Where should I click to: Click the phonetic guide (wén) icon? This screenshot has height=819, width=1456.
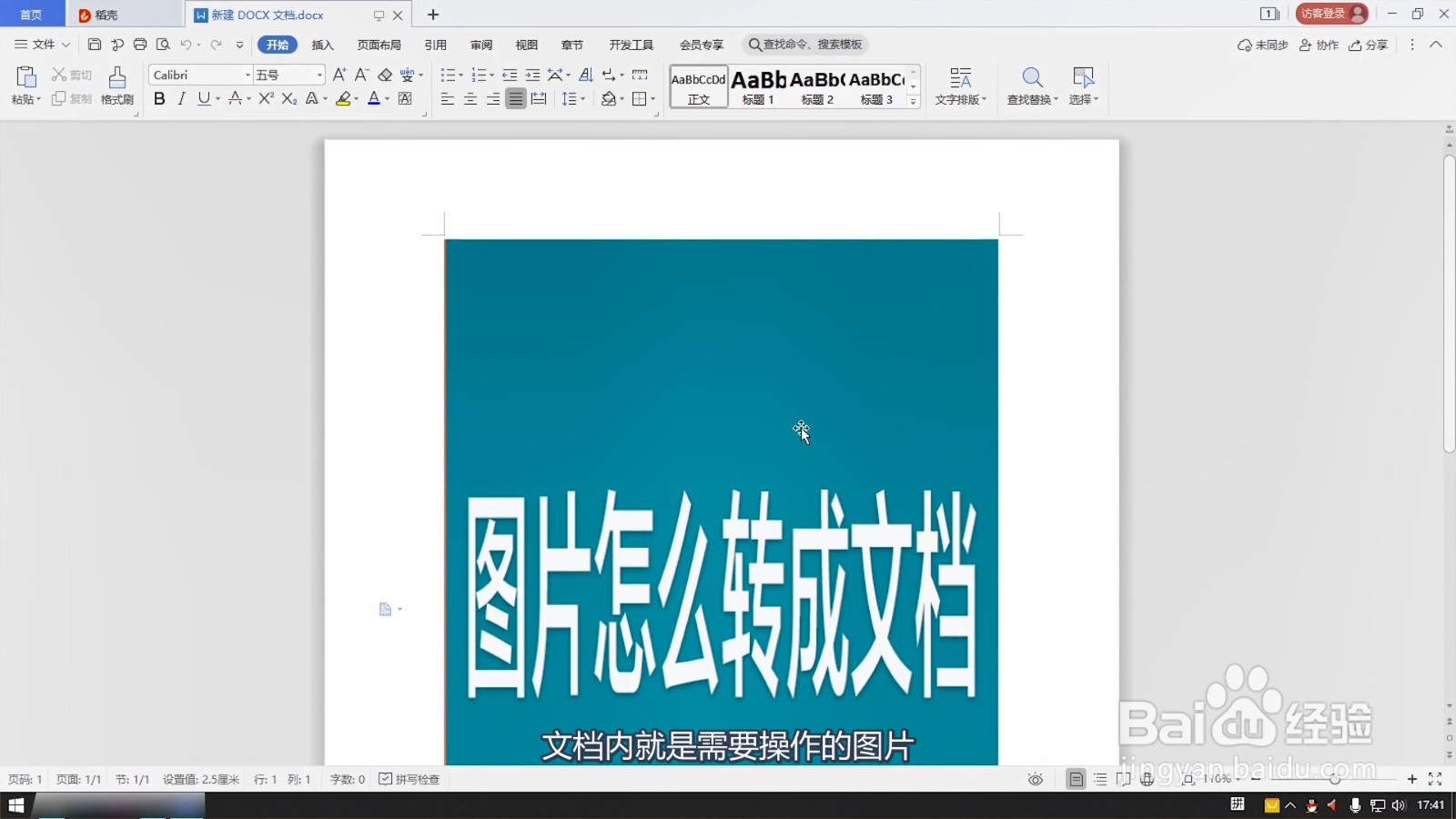click(407, 75)
